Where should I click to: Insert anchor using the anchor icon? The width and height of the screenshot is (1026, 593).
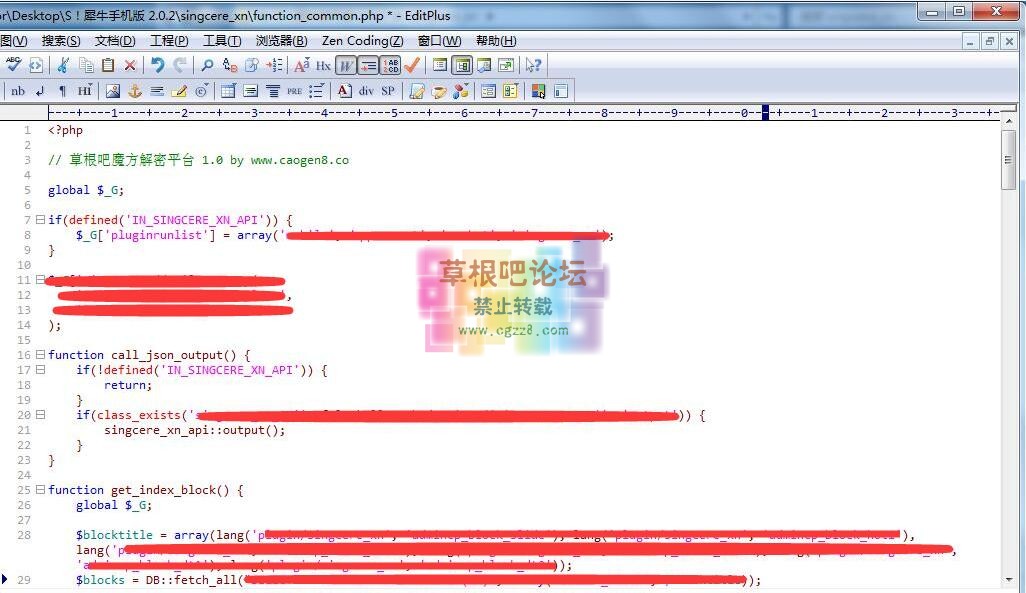[135, 91]
